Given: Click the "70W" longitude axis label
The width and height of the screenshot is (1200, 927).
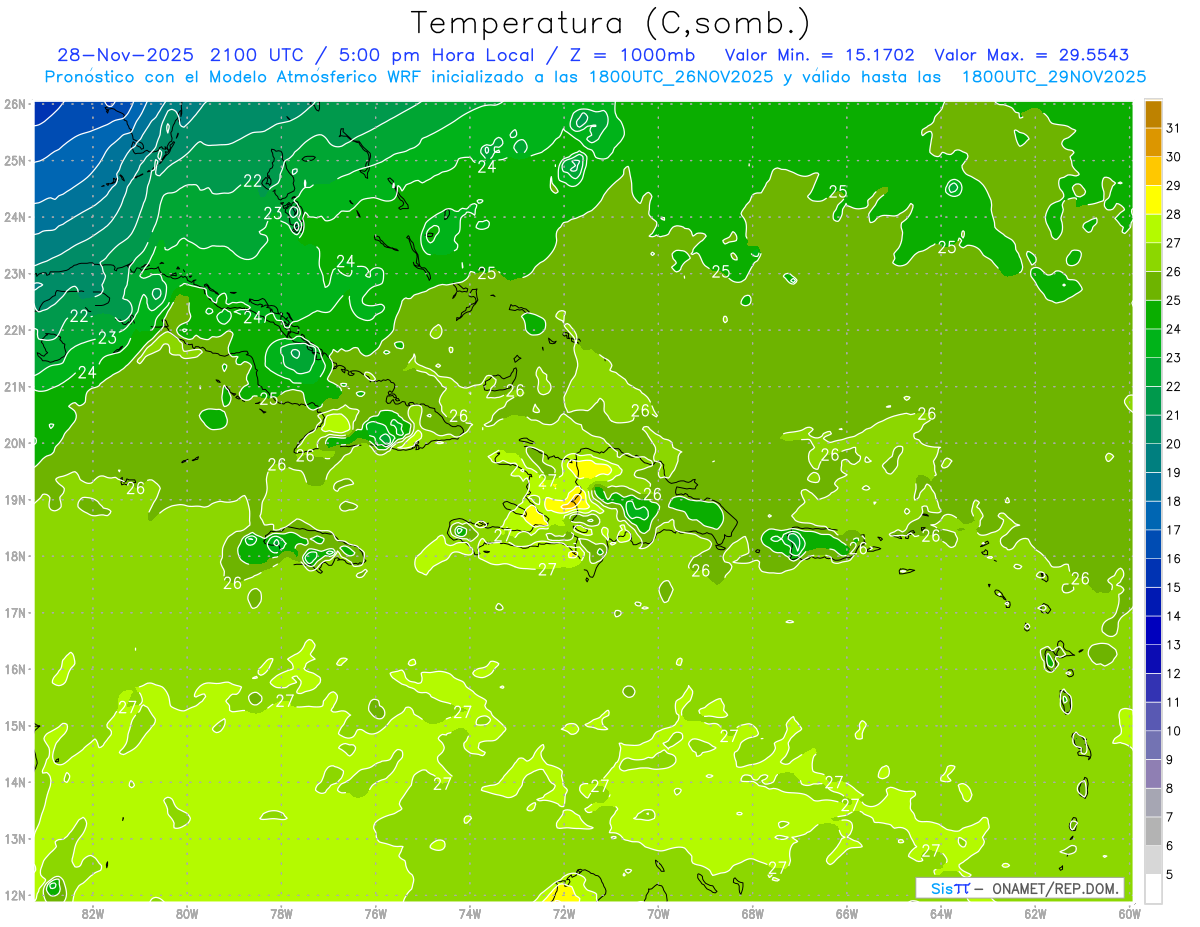Looking at the screenshot, I should pos(658,913).
